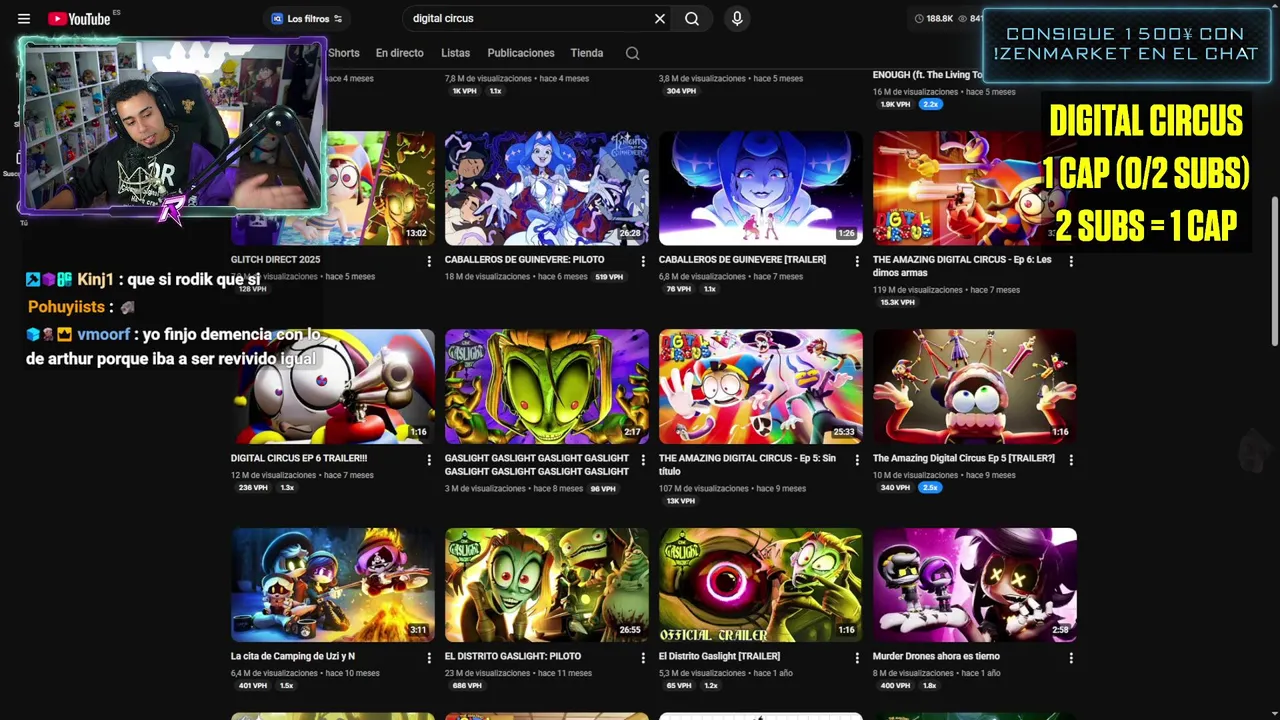This screenshot has height=720, width=1280.
Task: Open the Tienda tab
Action: (587, 53)
